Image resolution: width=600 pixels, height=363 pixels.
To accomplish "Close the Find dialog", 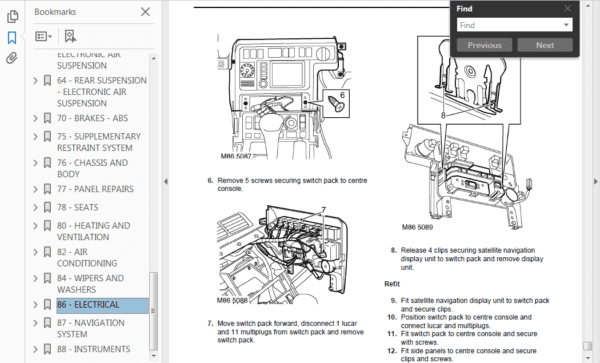I will [567, 8].
